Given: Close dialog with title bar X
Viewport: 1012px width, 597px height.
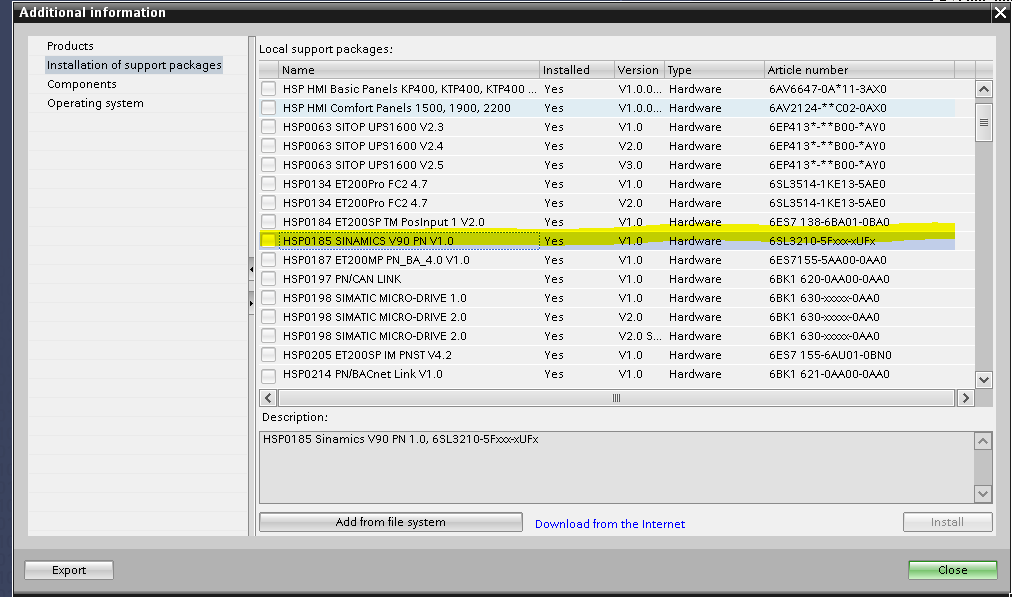Looking at the screenshot, I should pos(1000,12).
